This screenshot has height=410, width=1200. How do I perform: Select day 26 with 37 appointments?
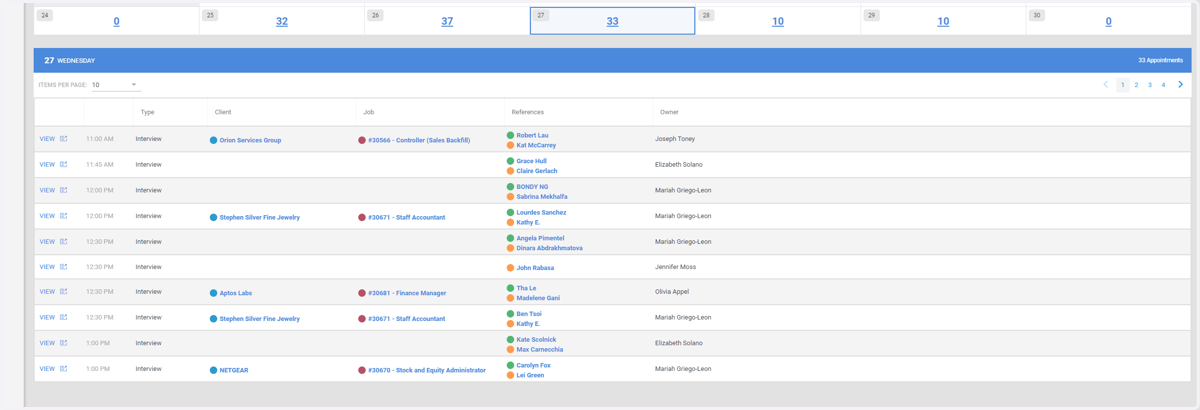[x=447, y=21]
